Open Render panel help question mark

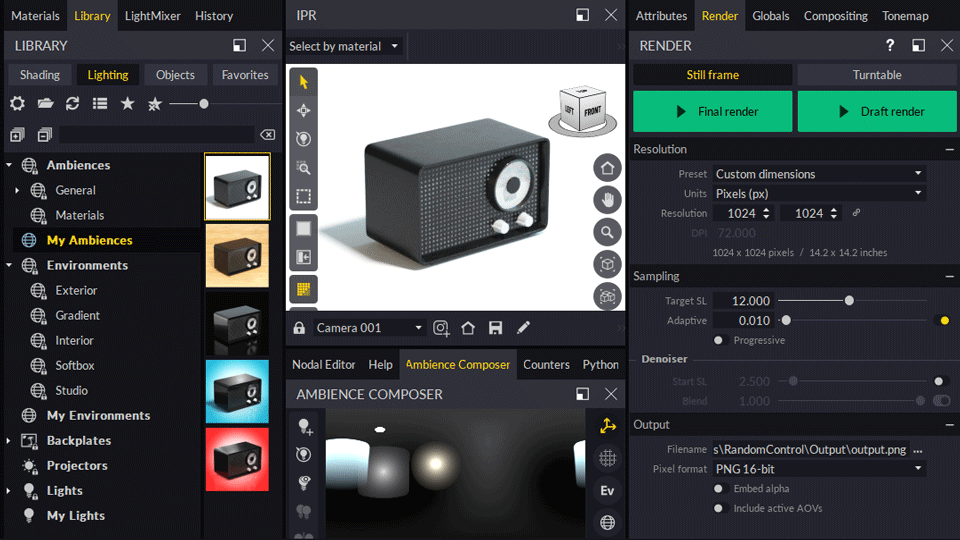890,45
